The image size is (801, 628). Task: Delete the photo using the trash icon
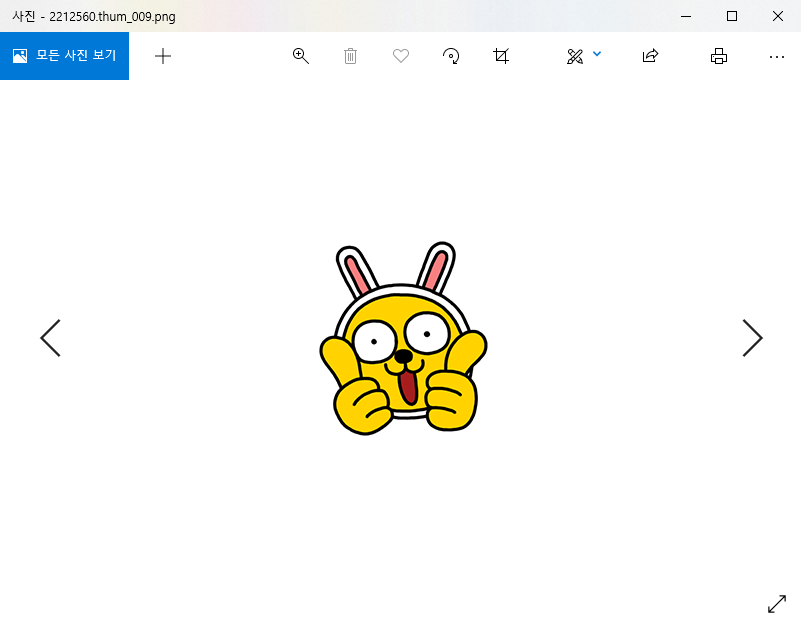point(350,56)
